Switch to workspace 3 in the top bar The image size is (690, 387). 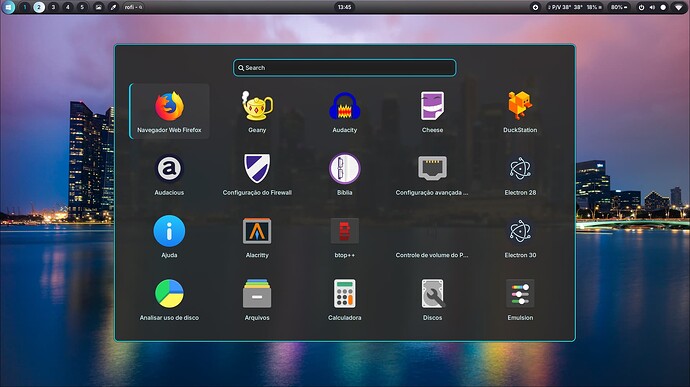[53, 7]
